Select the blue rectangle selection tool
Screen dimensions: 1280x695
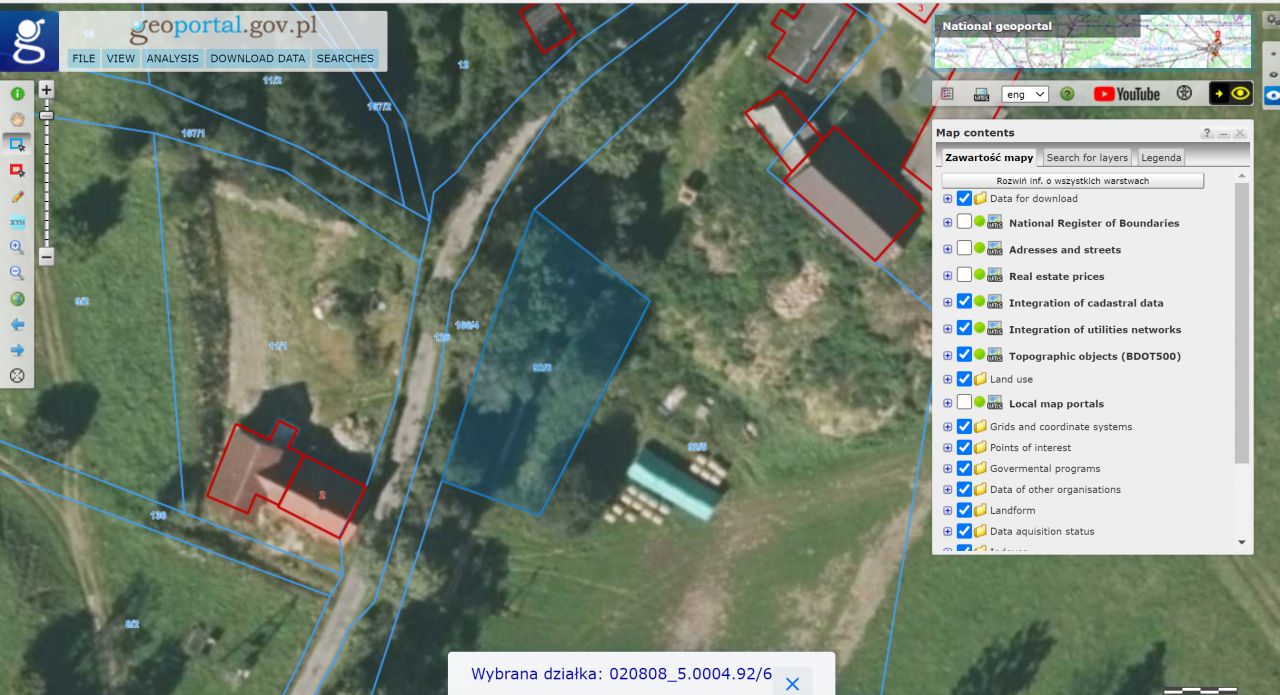(x=17, y=145)
